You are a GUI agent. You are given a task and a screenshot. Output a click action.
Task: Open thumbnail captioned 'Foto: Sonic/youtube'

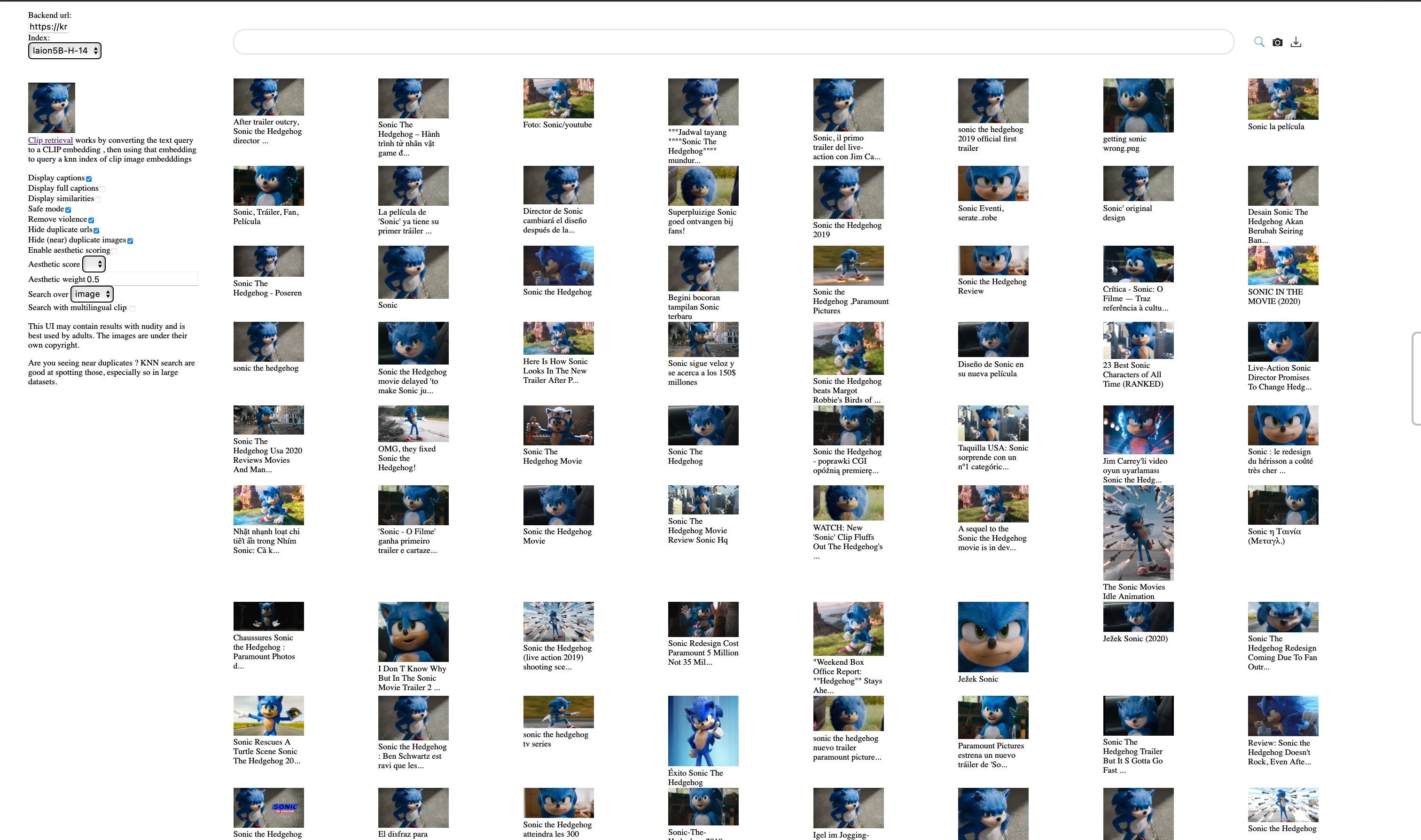pos(558,99)
